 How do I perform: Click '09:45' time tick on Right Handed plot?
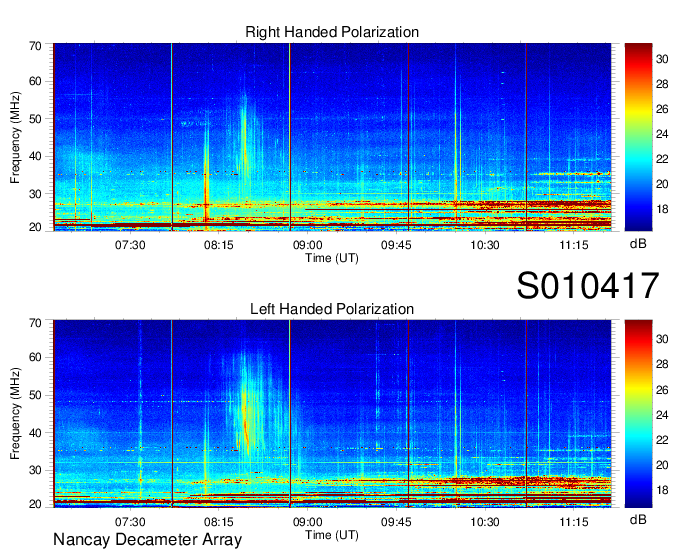pyautogui.click(x=396, y=245)
